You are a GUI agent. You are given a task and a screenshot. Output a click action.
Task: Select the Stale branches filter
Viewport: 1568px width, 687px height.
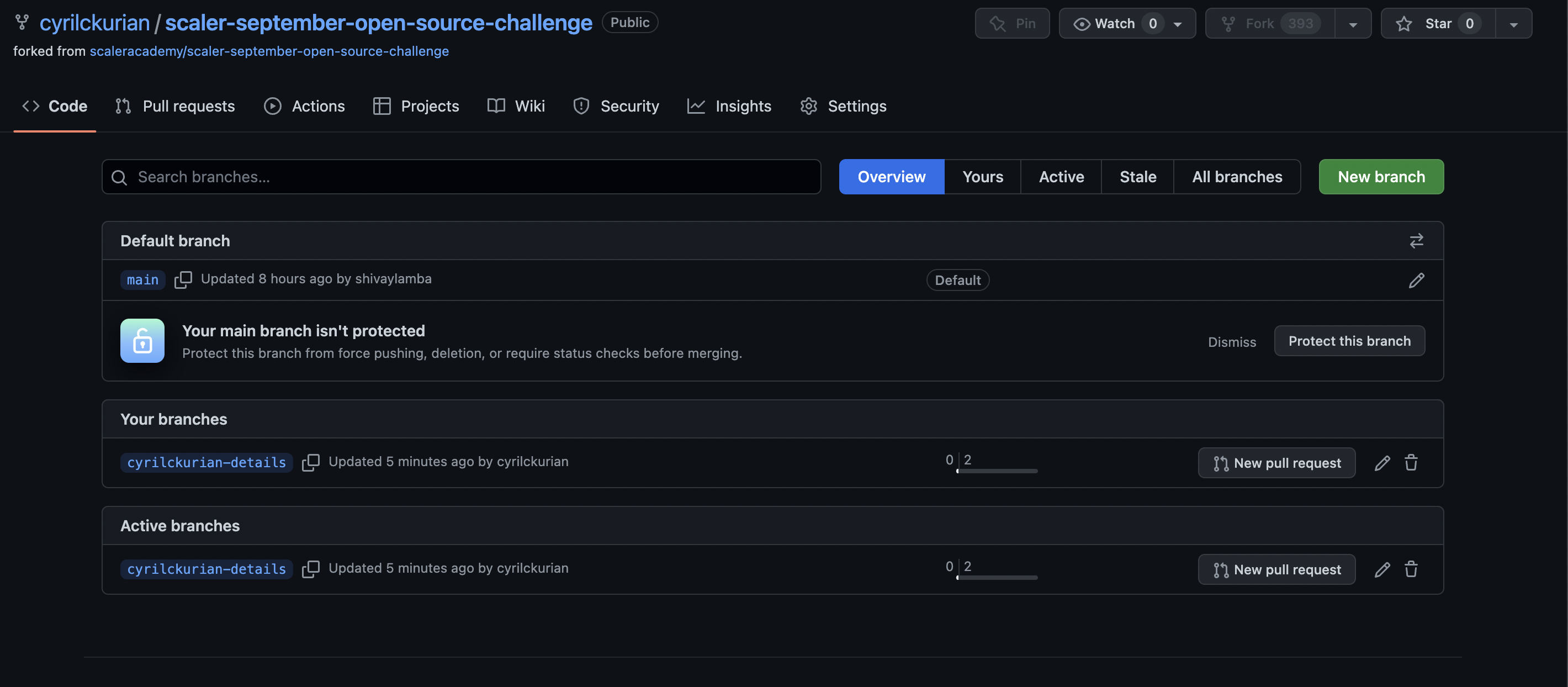(1137, 177)
